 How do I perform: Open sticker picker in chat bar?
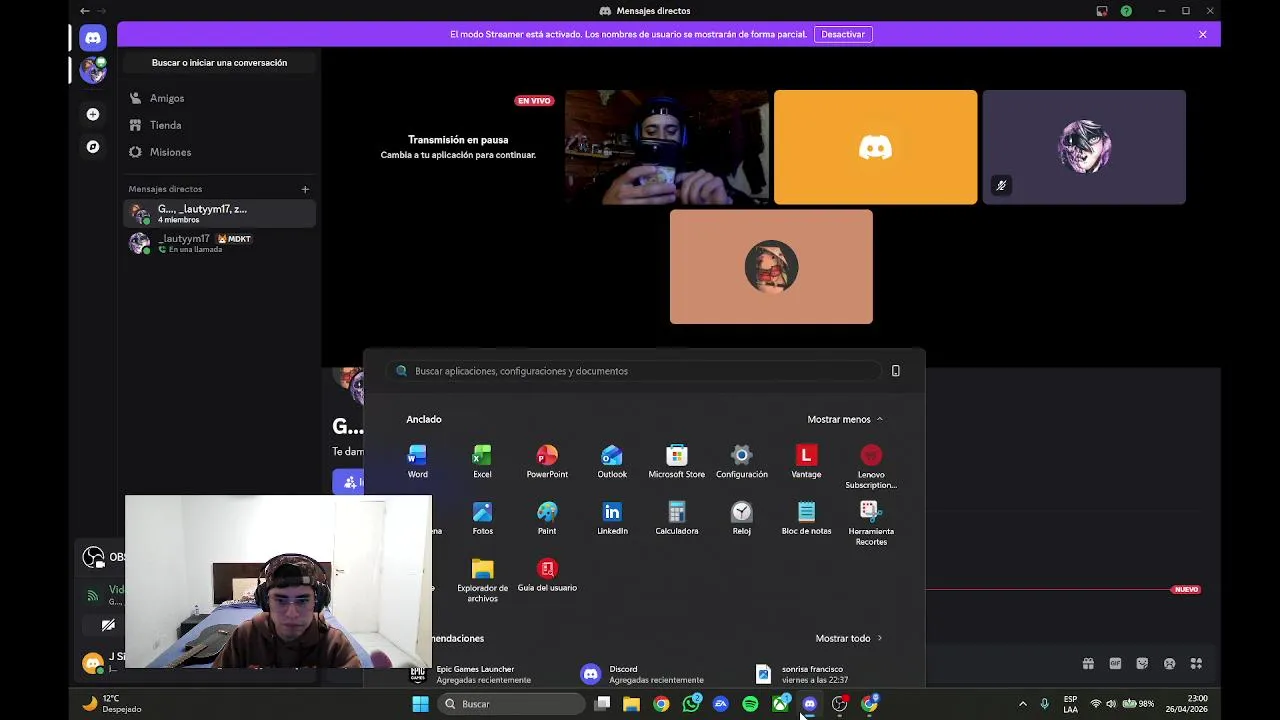coord(1142,663)
